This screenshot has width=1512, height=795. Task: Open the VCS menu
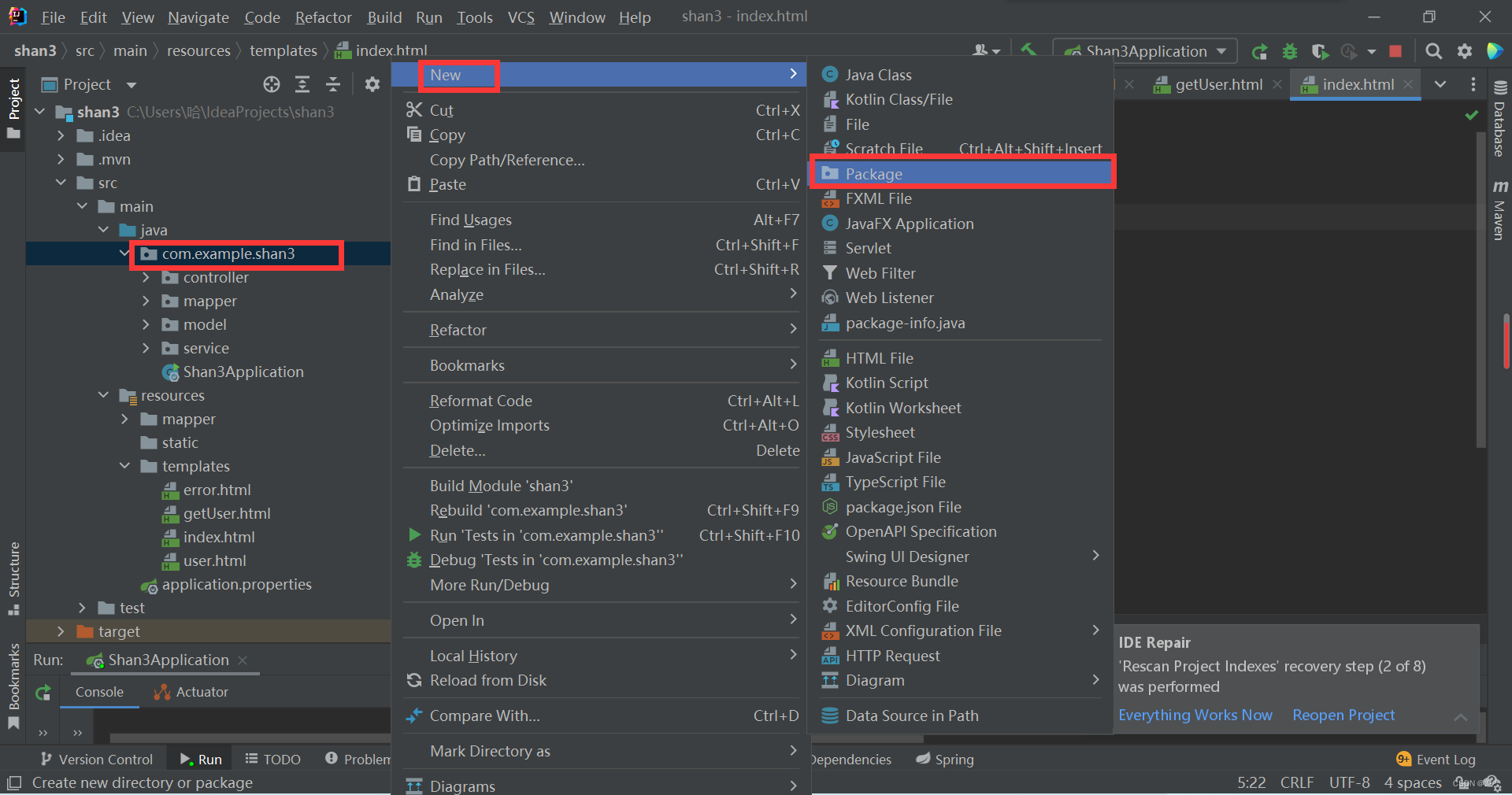click(x=521, y=17)
